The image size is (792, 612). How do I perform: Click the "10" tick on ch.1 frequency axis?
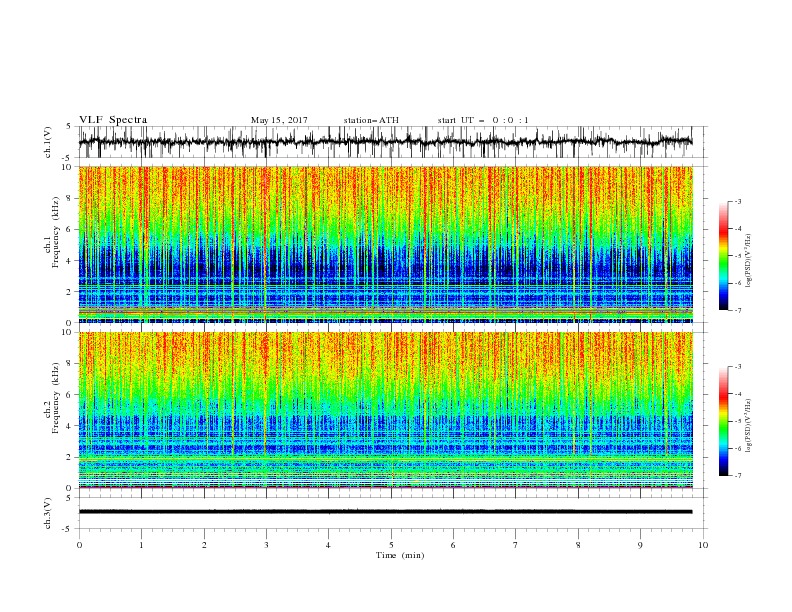click(x=67, y=167)
